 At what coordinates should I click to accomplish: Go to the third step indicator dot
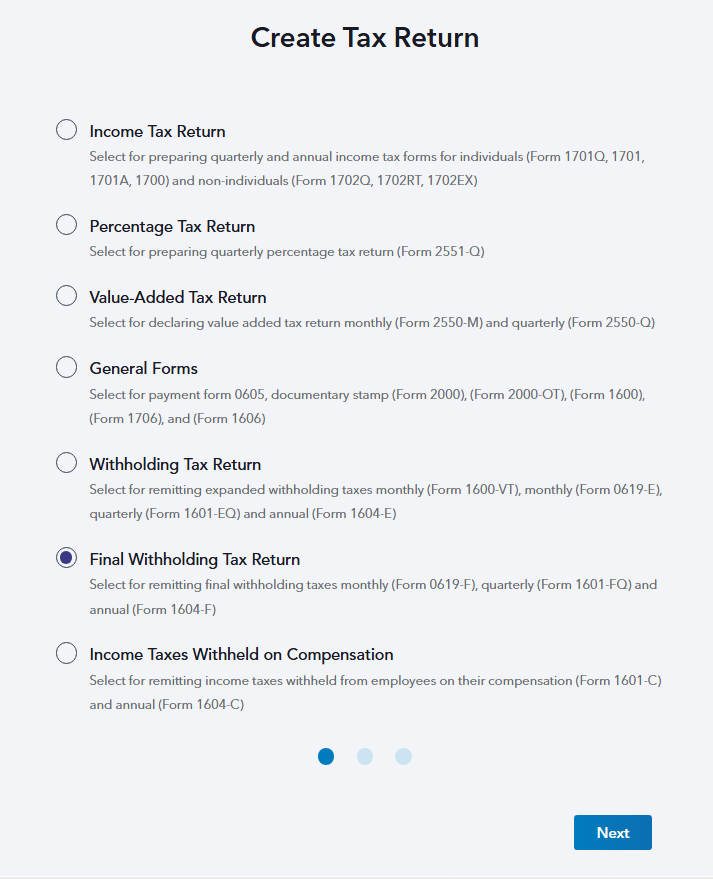pyautogui.click(x=403, y=756)
